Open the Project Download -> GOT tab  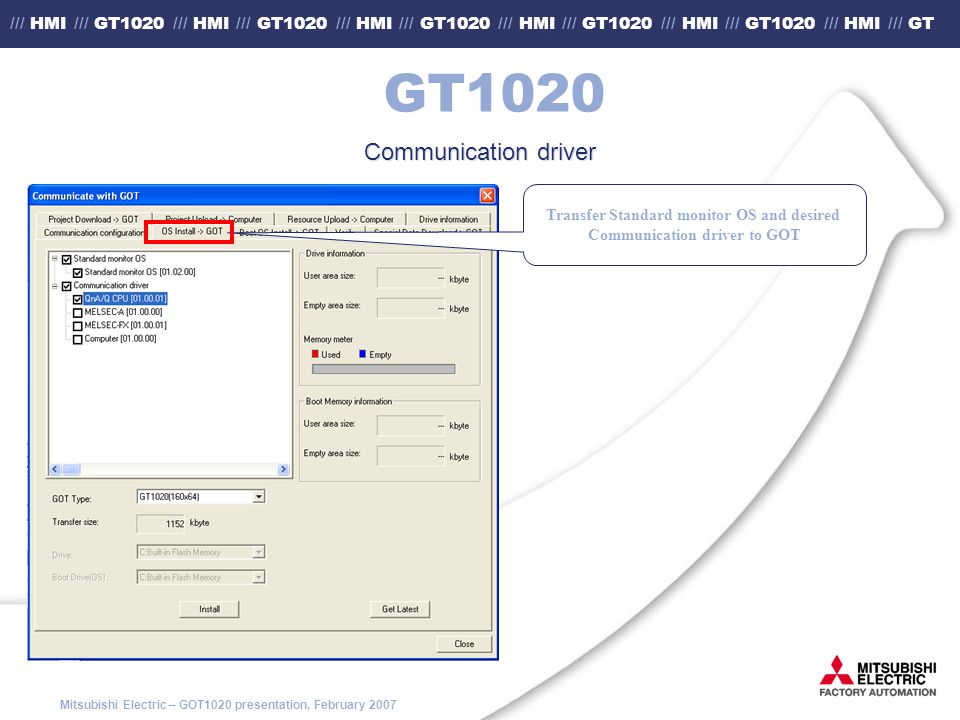[93, 219]
